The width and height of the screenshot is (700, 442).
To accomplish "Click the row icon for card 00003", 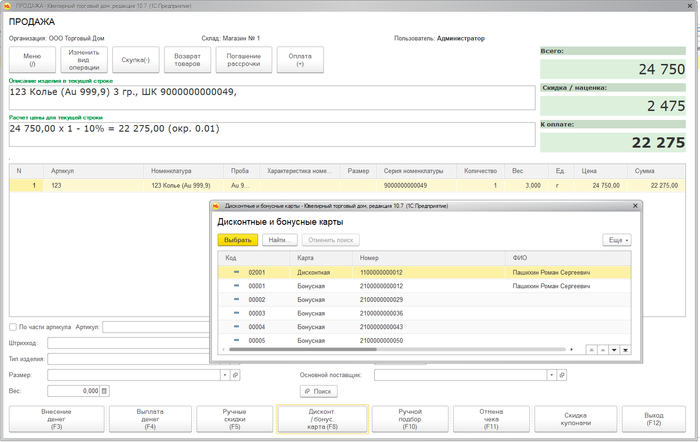I will click(237, 313).
